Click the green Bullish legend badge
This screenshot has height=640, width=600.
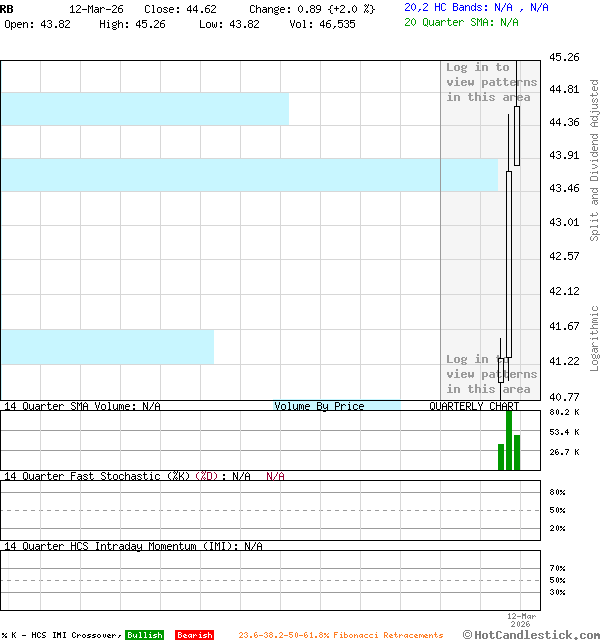[144, 635]
